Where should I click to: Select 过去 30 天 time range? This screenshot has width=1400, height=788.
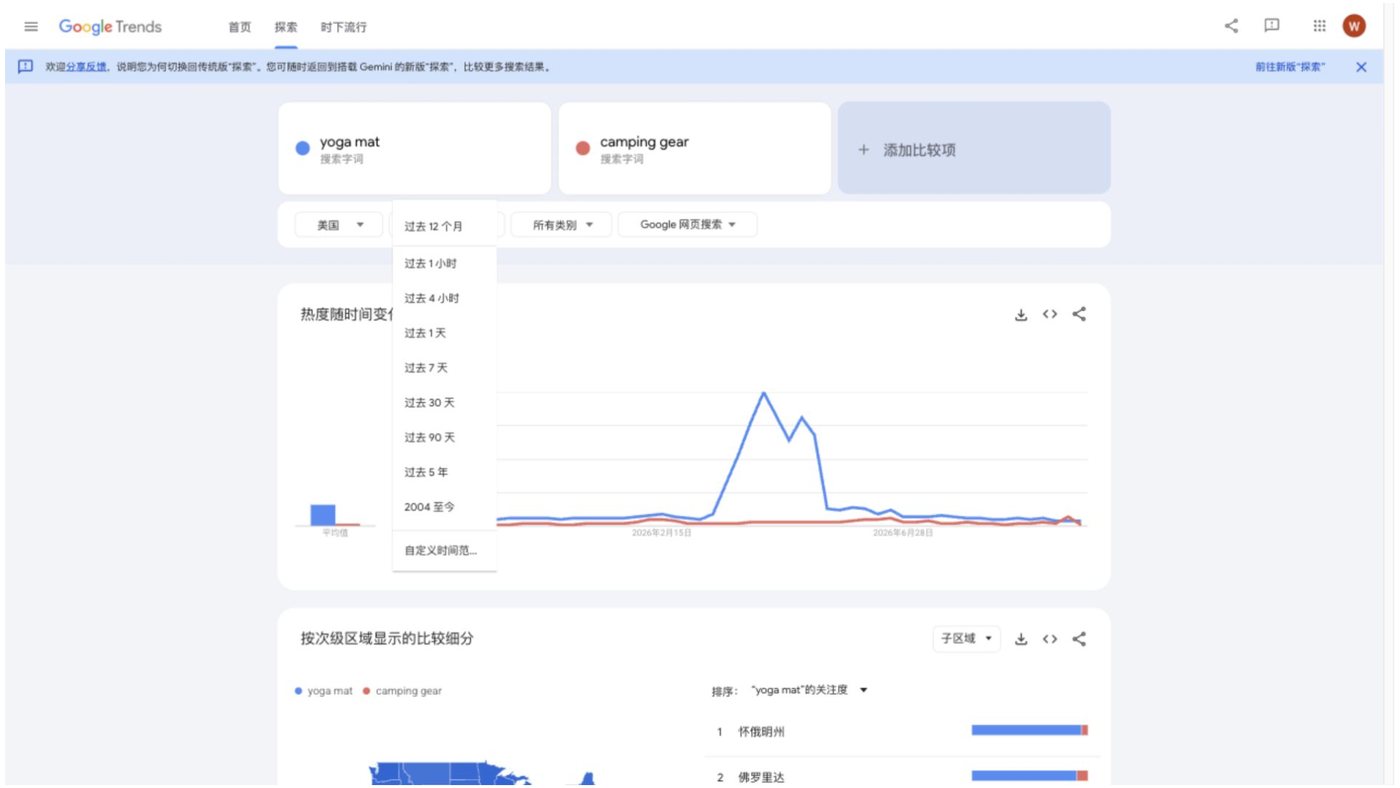pos(444,403)
